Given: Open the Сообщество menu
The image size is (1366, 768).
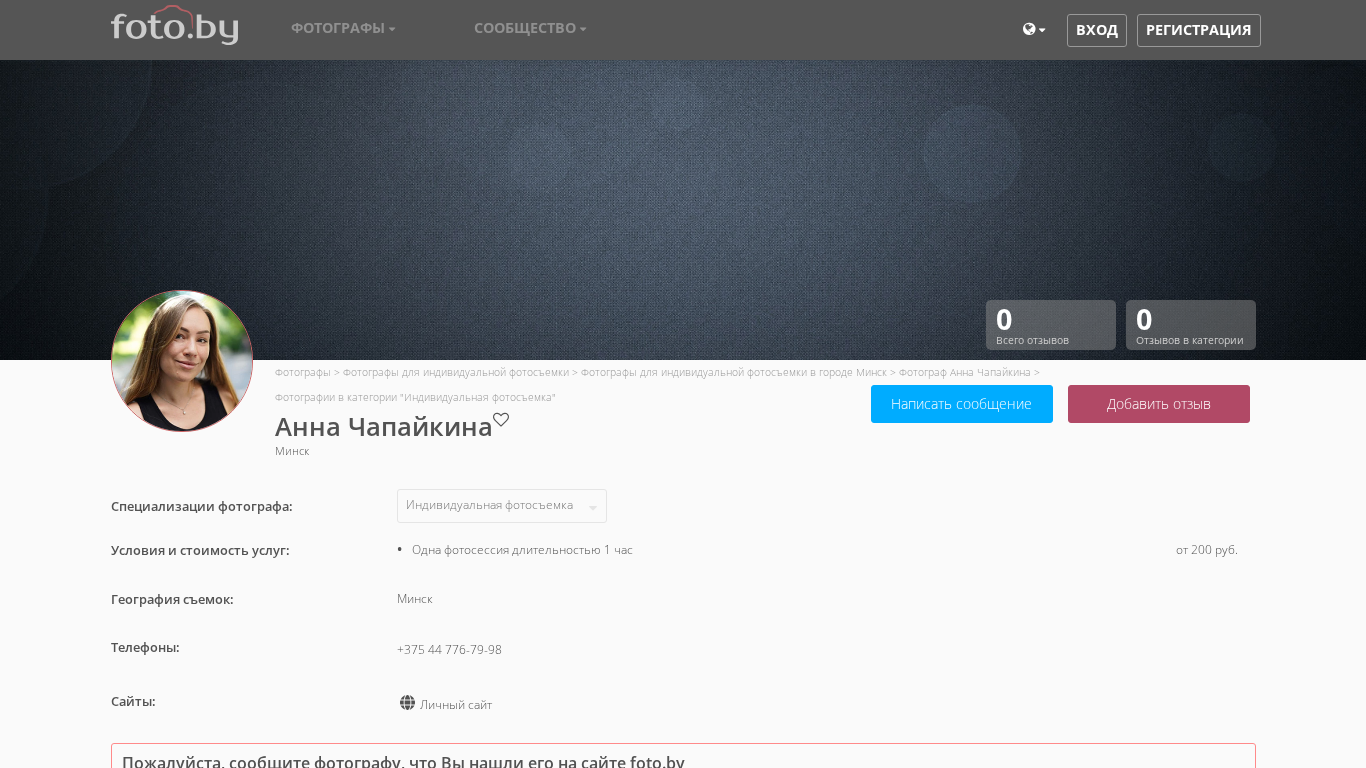Looking at the screenshot, I should click(x=530, y=28).
